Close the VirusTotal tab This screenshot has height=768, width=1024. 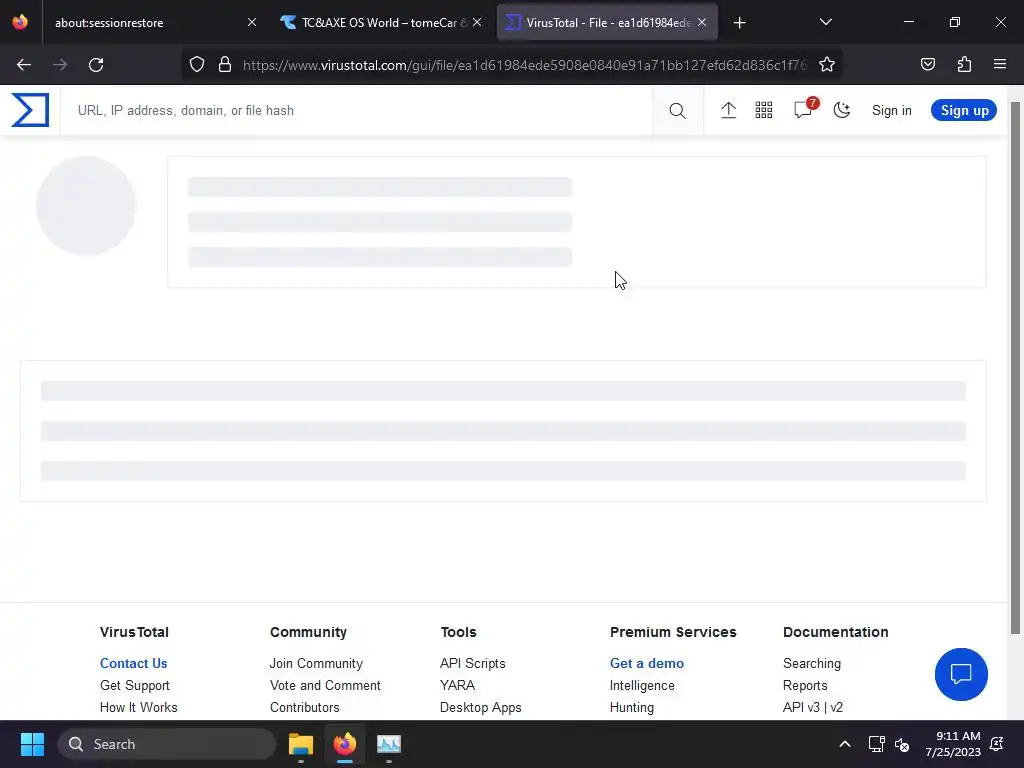tap(702, 23)
